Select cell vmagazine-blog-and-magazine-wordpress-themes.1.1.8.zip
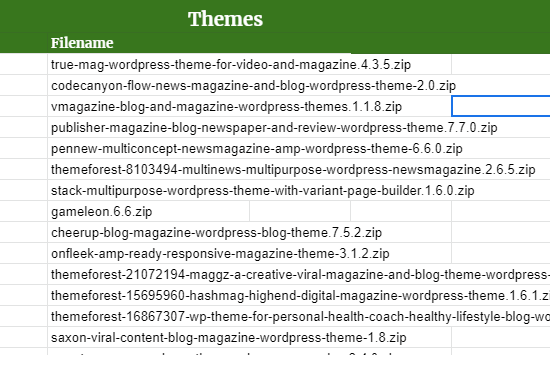Screen dimensions: 550x371 [226, 107]
